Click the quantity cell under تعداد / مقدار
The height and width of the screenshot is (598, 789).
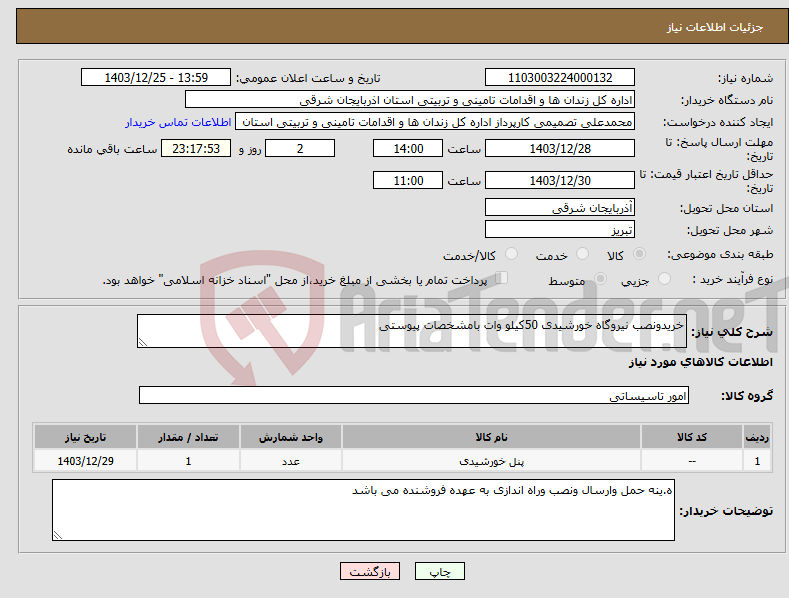[188, 461]
